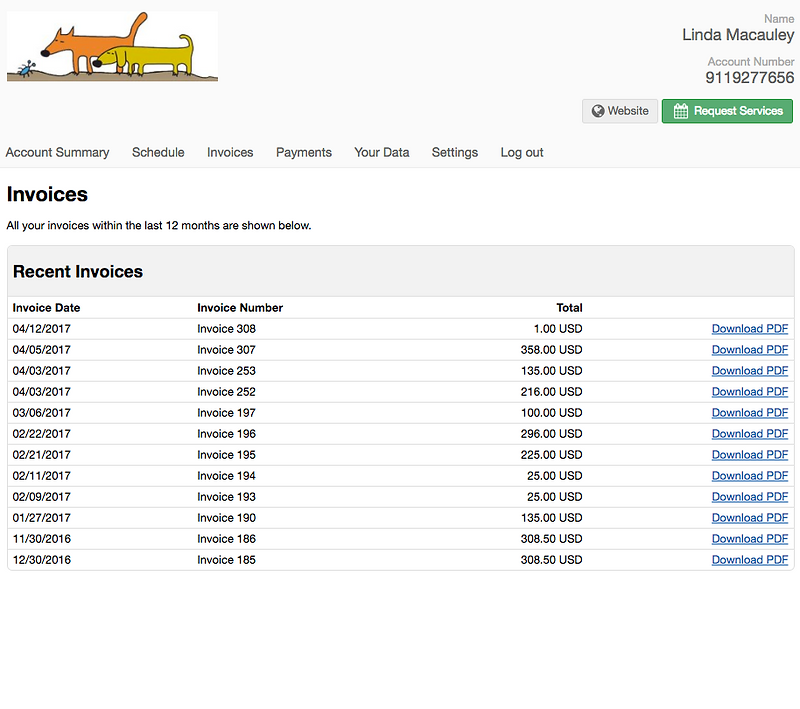Select the 02/21/2017 date cell

pyautogui.click(x=42, y=455)
